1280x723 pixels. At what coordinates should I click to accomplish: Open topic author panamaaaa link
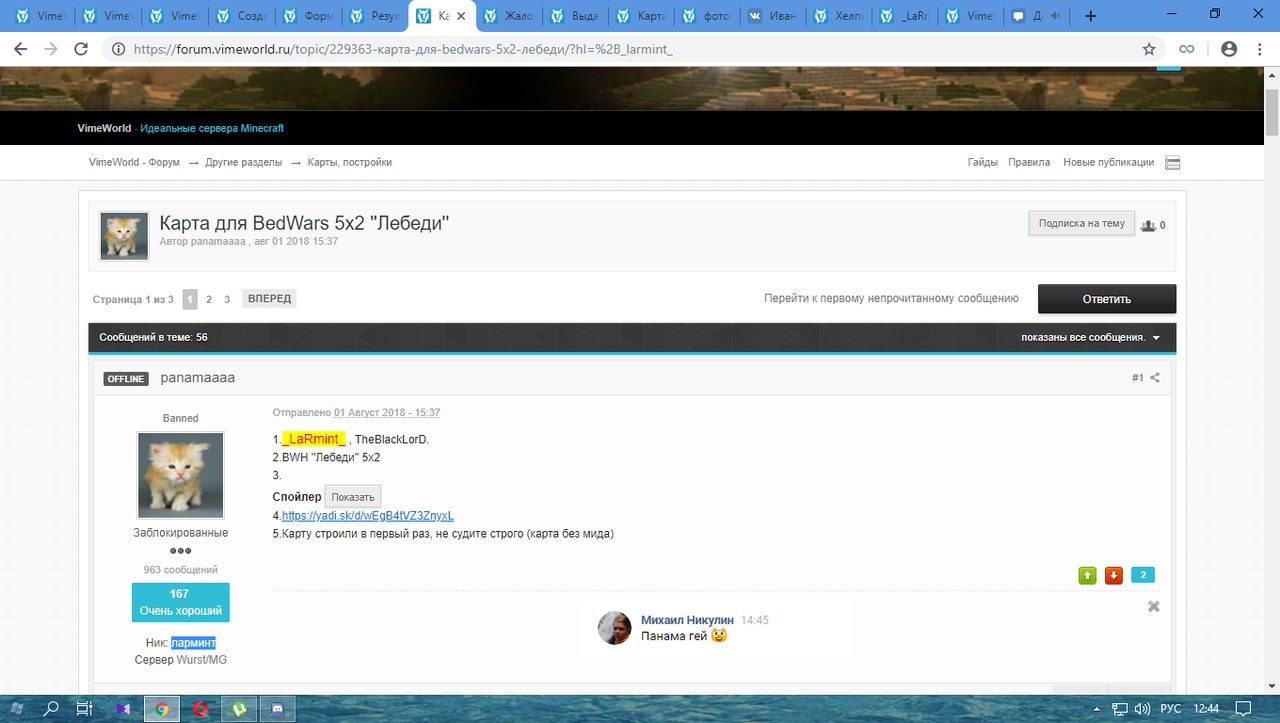[x=218, y=242]
